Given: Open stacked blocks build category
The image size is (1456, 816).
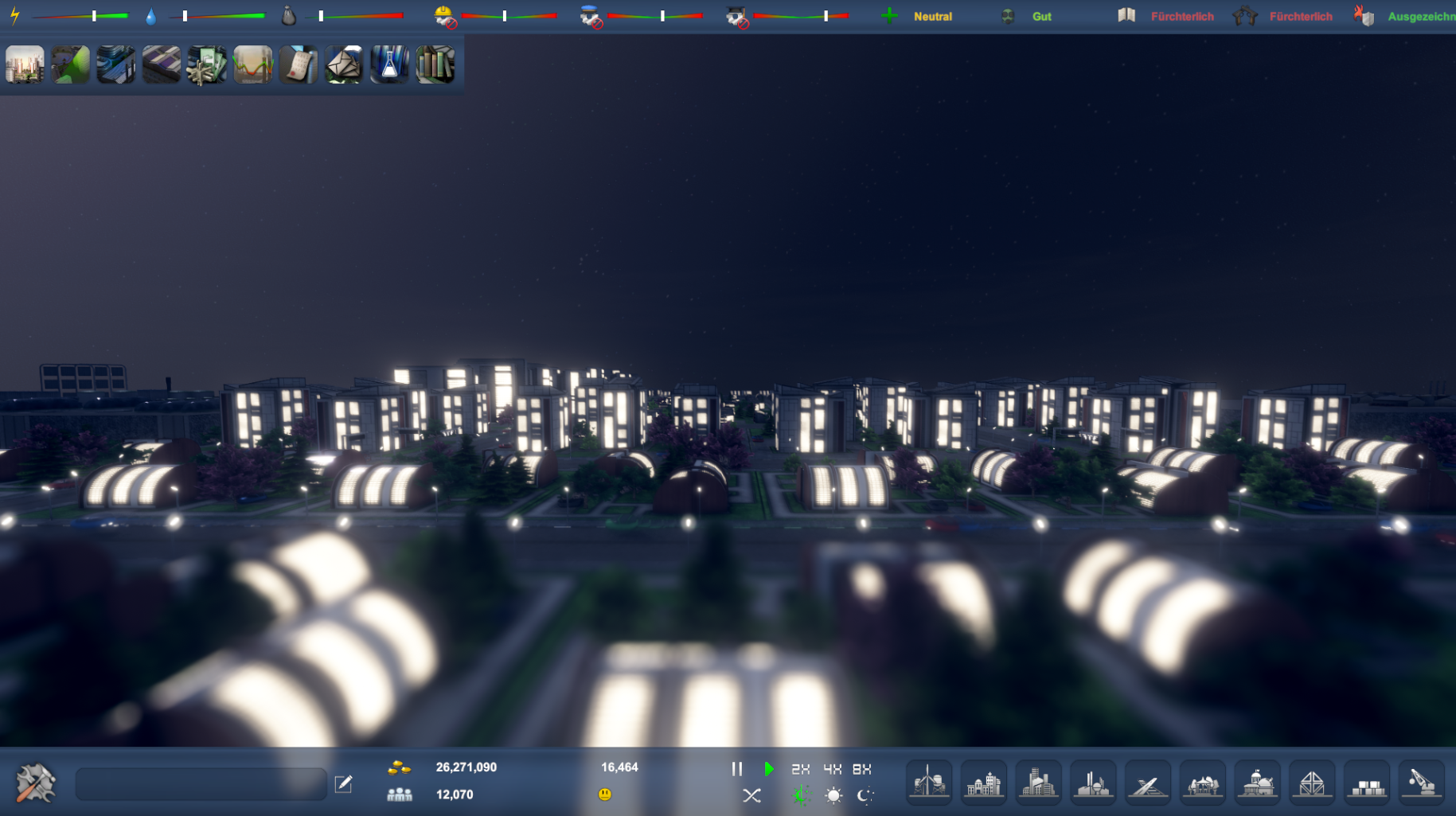Looking at the screenshot, I should tap(1367, 783).
